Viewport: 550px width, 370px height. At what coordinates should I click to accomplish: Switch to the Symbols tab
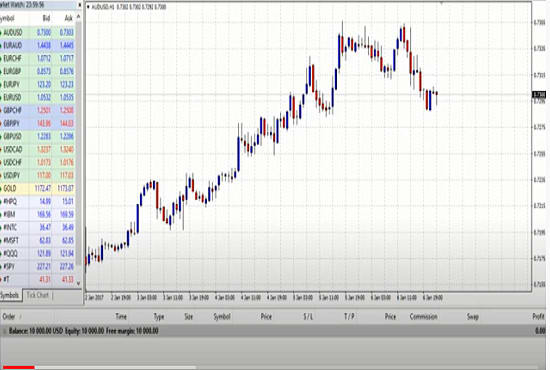(10, 295)
